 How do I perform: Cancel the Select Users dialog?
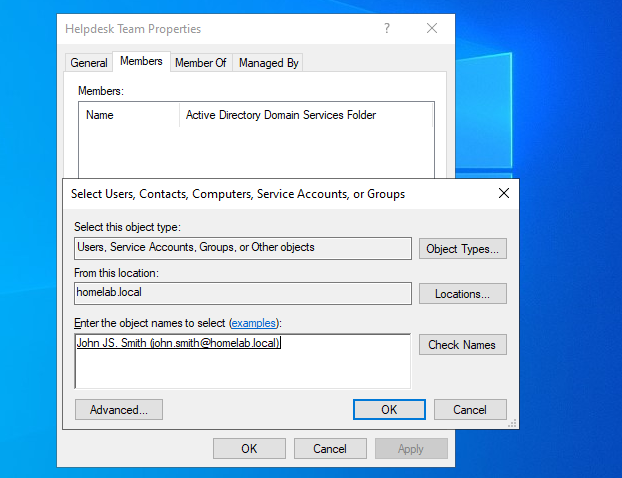click(x=470, y=409)
